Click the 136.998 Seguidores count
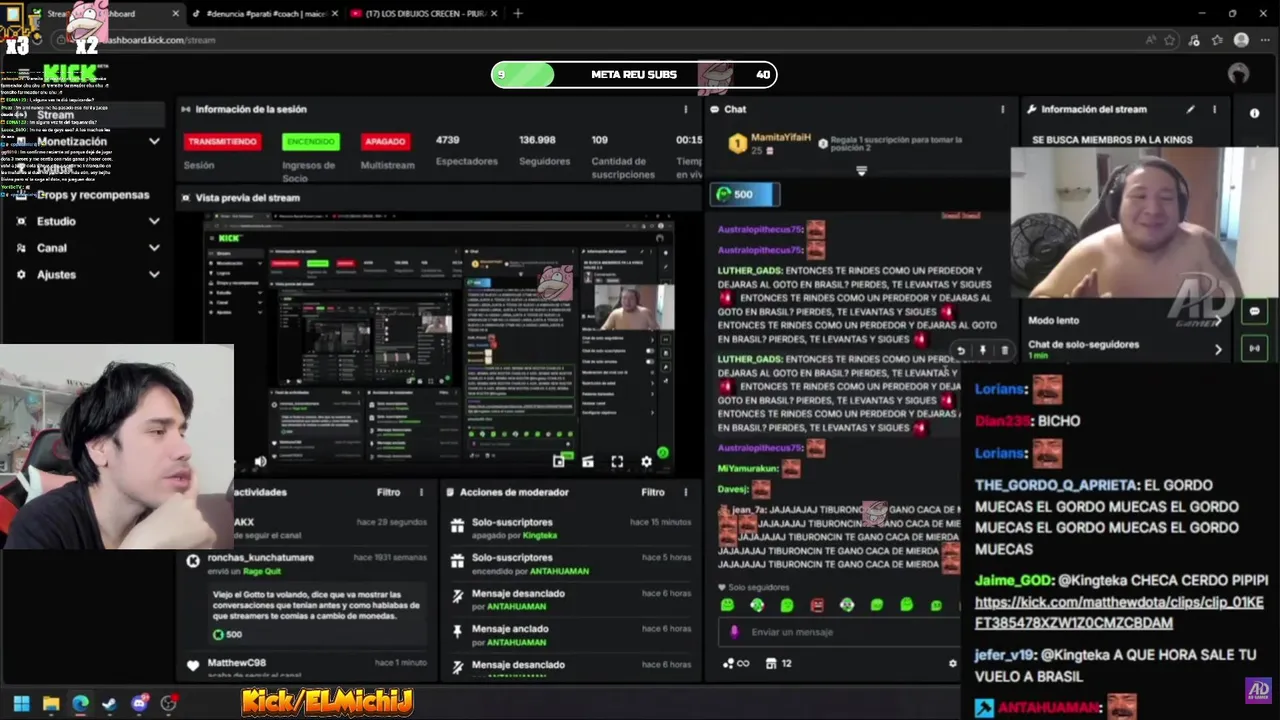 tap(537, 140)
